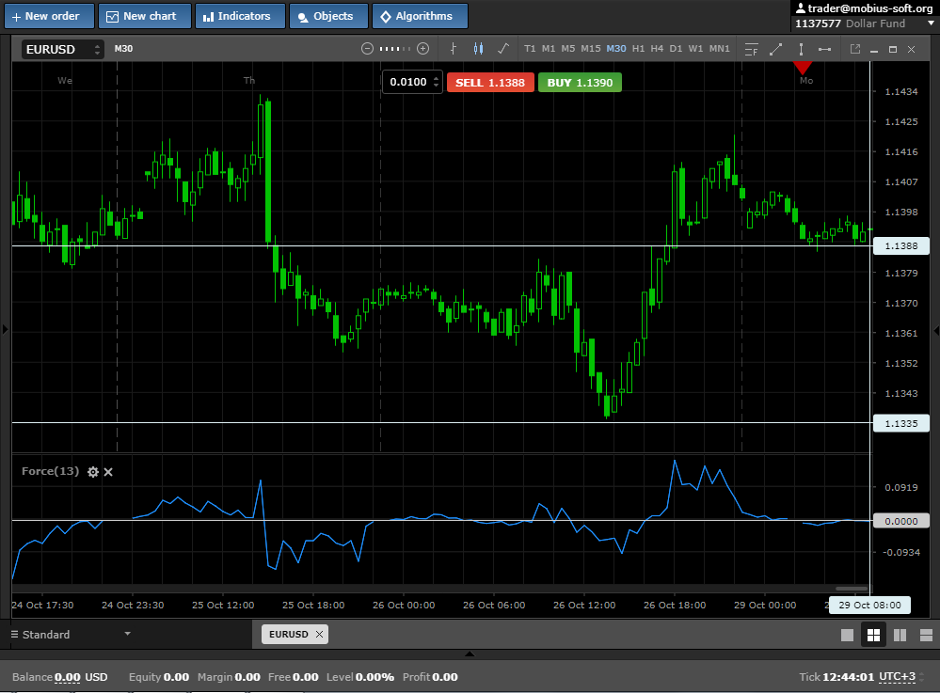This screenshot has height=693, width=940.
Task: Select the H4 timeframe
Action: point(657,49)
